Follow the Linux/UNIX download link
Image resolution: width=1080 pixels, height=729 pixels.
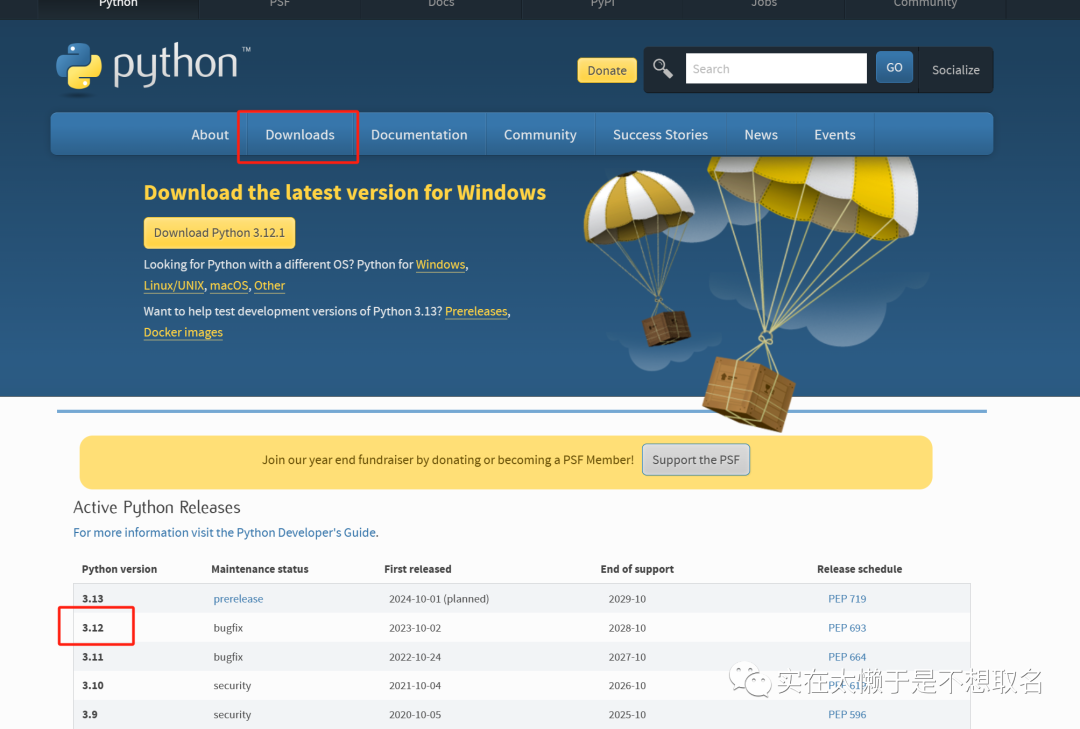174,286
